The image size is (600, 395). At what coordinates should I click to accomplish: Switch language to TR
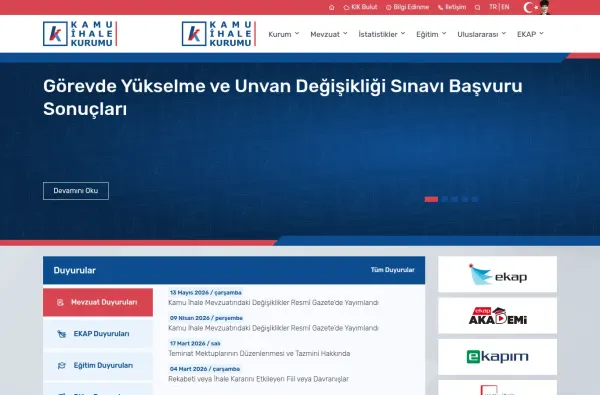(x=493, y=7)
